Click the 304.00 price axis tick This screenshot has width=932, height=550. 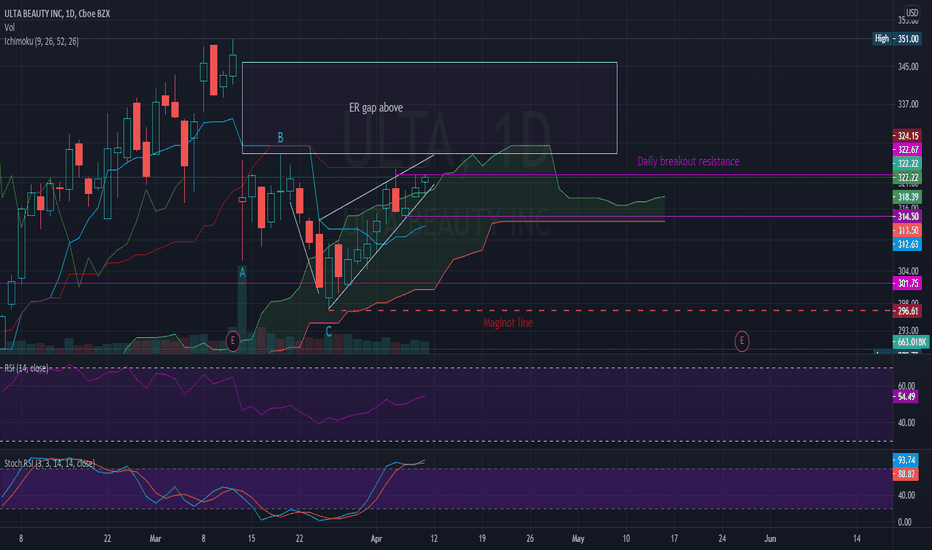pos(908,271)
